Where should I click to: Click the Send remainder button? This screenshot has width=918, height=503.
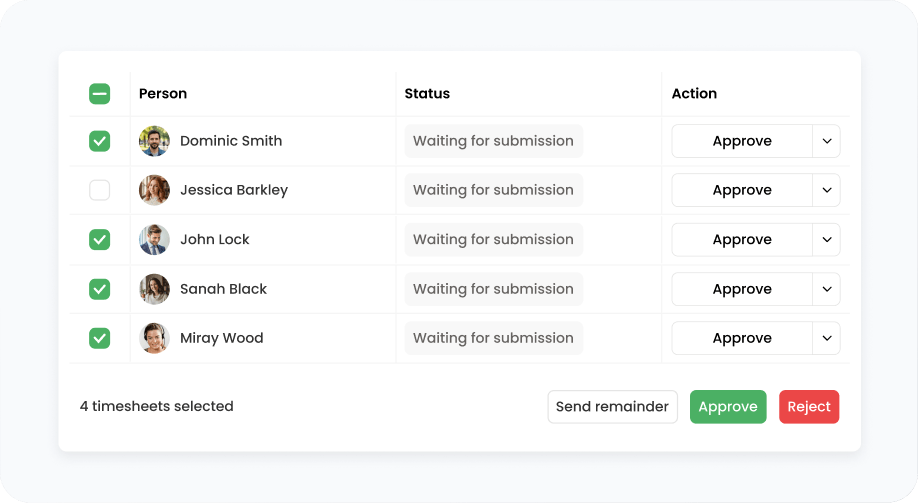click(x=612, y=407)
